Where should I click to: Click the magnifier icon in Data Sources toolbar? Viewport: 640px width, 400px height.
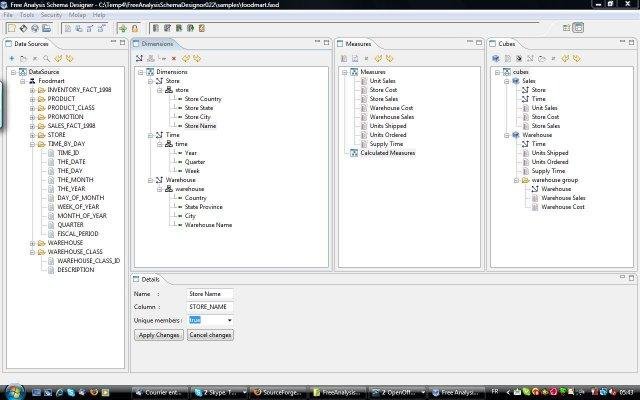click(46, 59)
